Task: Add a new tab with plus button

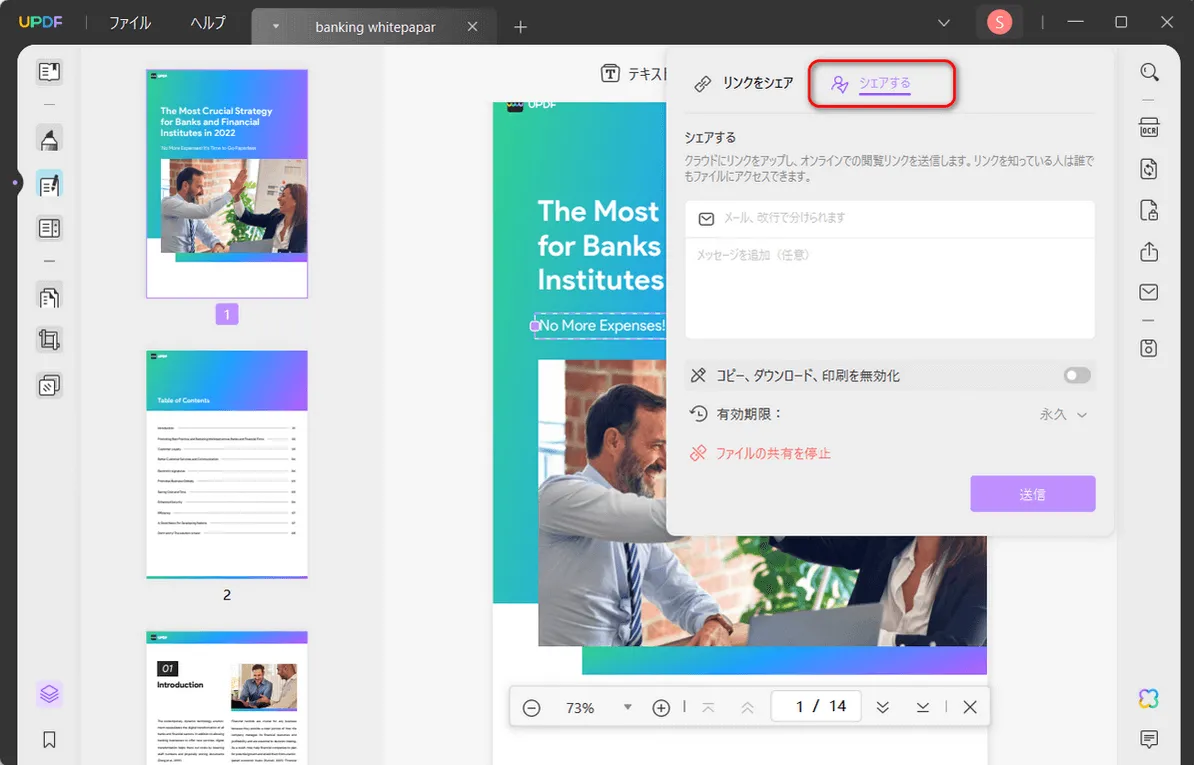Action: tap(520, 27)
